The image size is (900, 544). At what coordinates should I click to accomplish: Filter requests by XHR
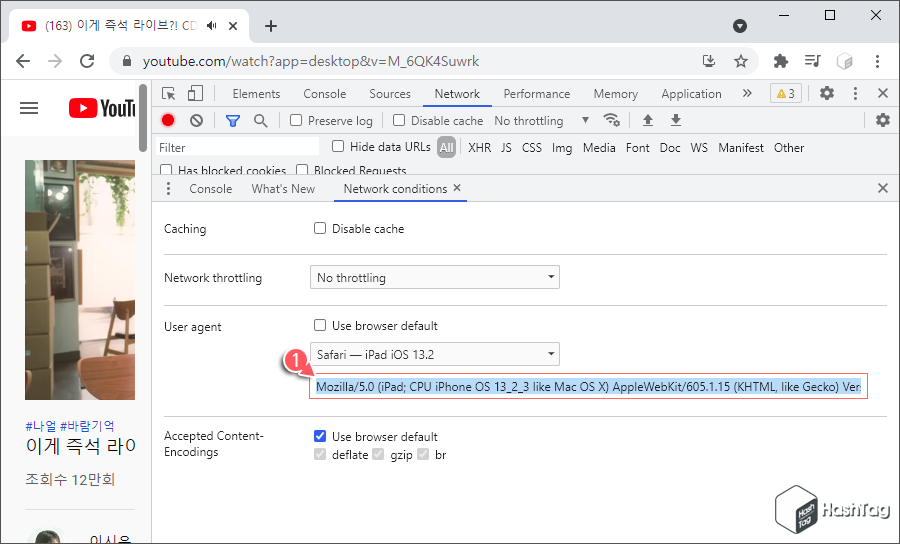[x=479, y=147]
